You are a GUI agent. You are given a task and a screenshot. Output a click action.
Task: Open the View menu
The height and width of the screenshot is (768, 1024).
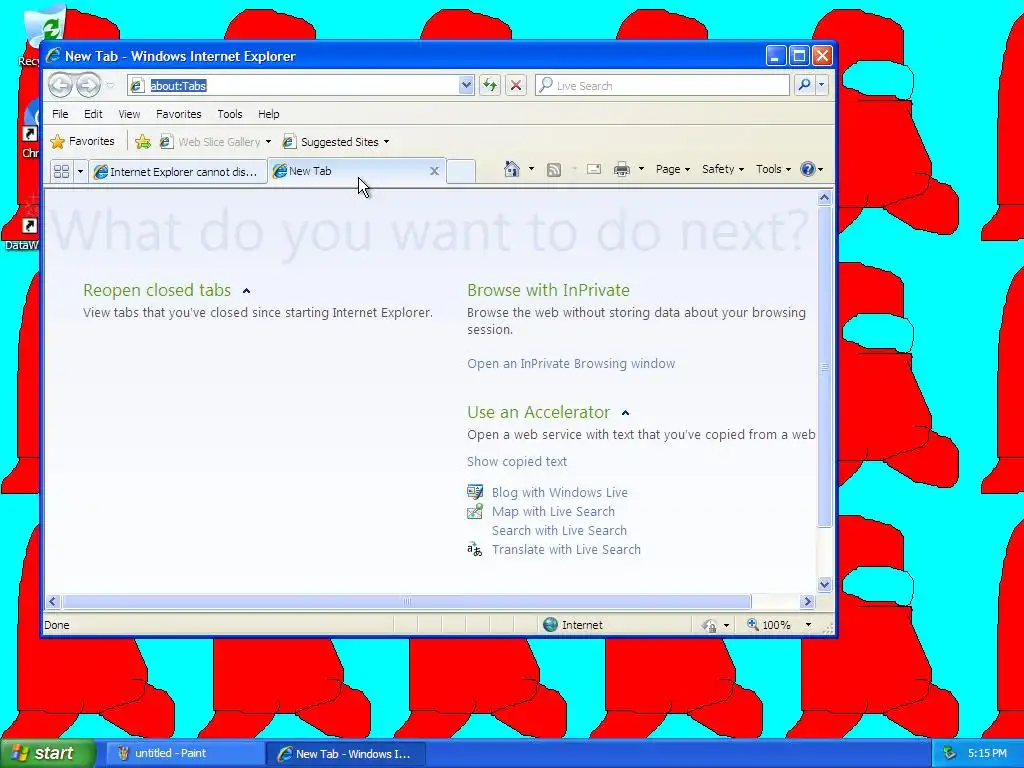click(x=129, y=114)
